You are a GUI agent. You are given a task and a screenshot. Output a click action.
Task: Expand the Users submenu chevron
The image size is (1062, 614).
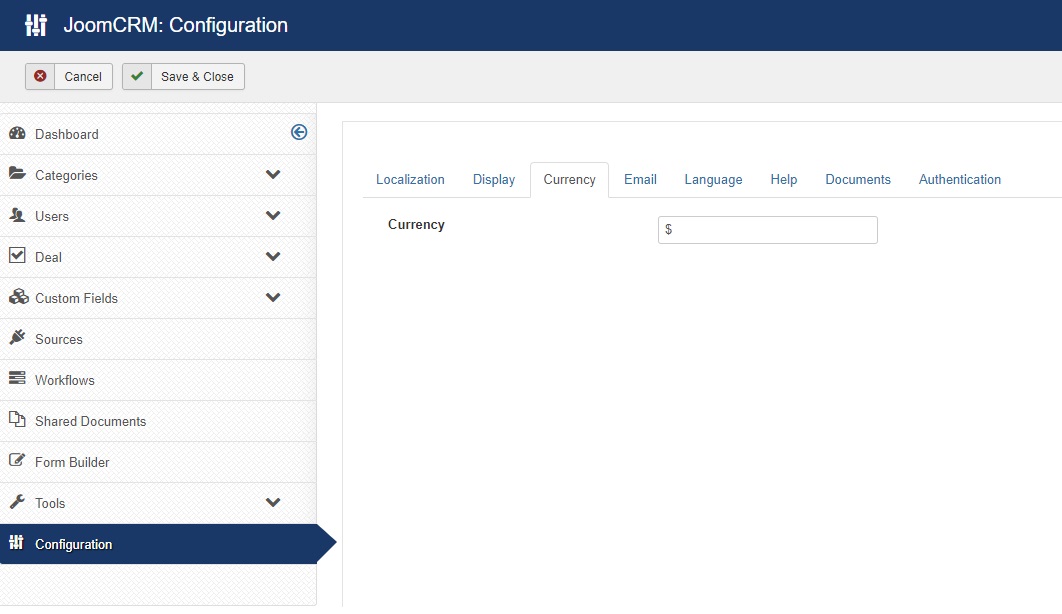point(273,216)
